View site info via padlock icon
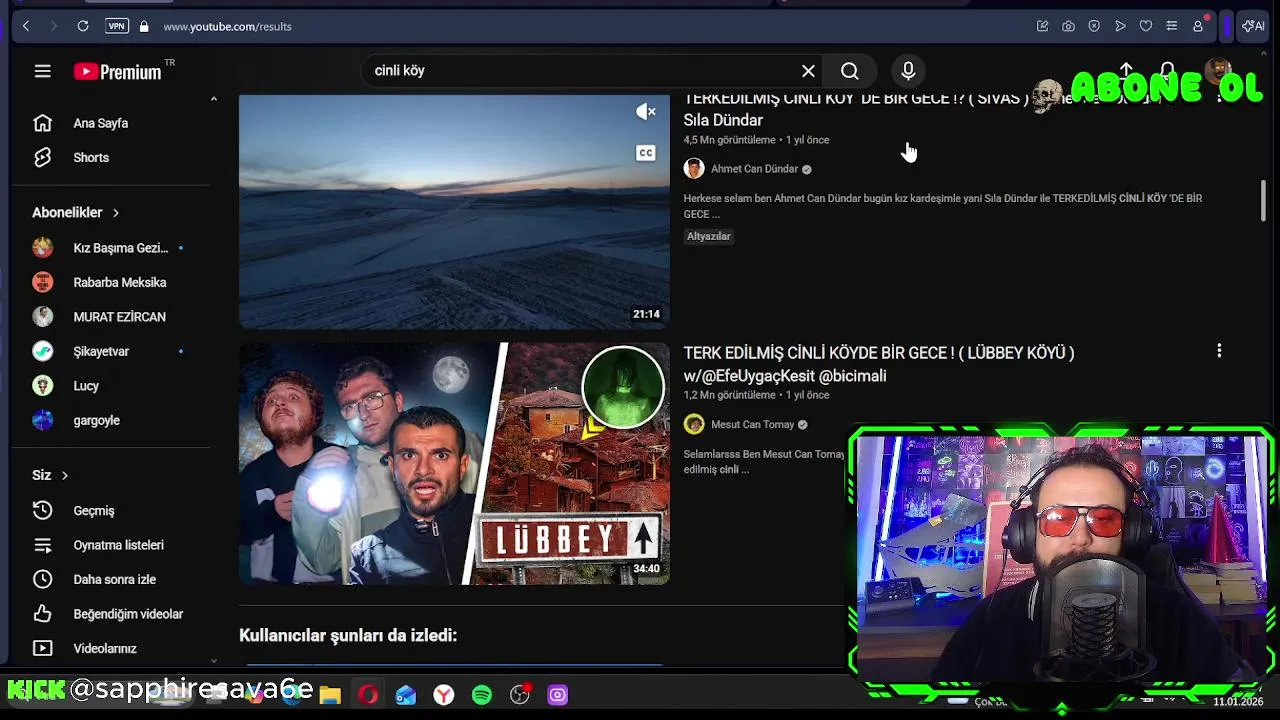The width and height of the screenshot is (1280, 720). click(144, 26)
